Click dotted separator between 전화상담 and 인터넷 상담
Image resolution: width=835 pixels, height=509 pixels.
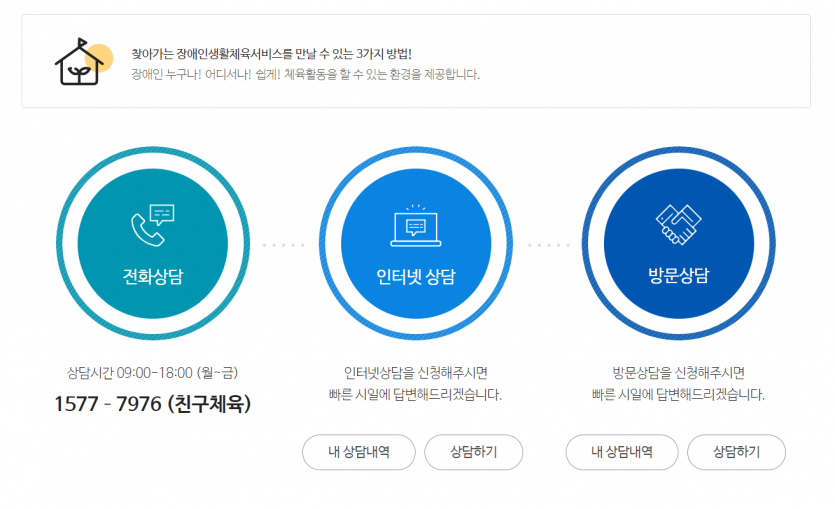click(284, 245)
